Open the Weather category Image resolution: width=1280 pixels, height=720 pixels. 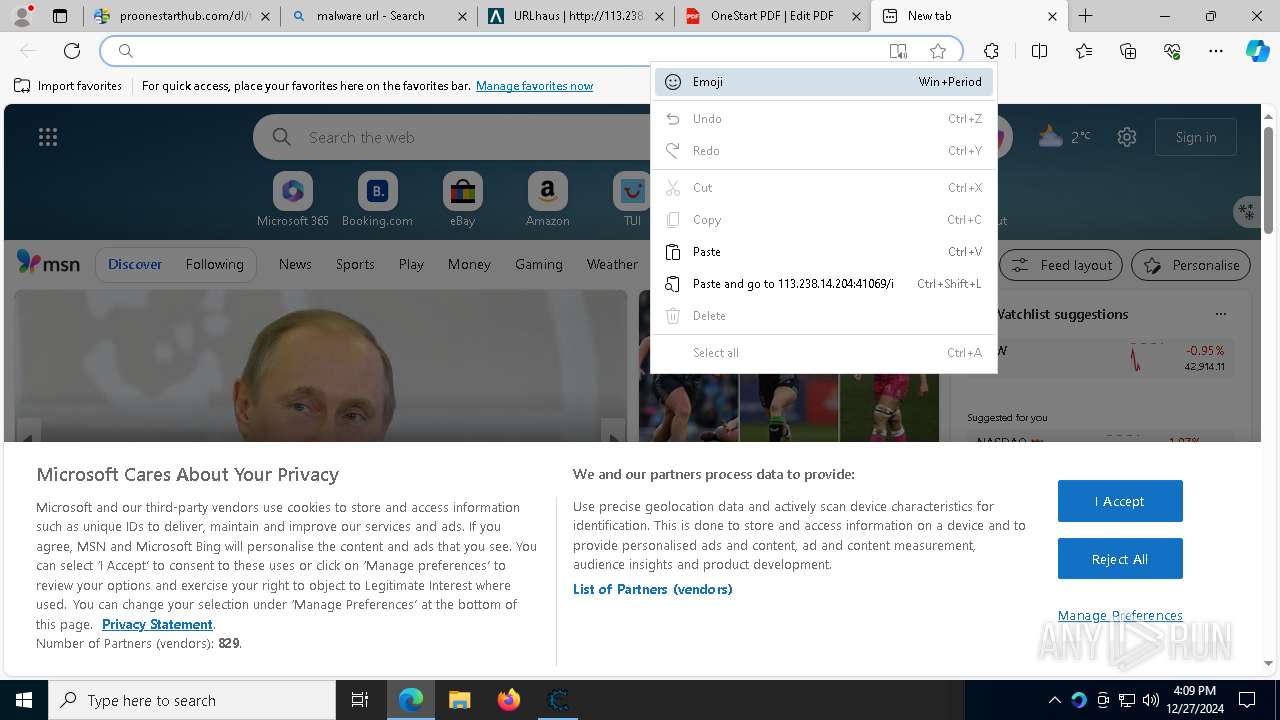tap(612, 264)
